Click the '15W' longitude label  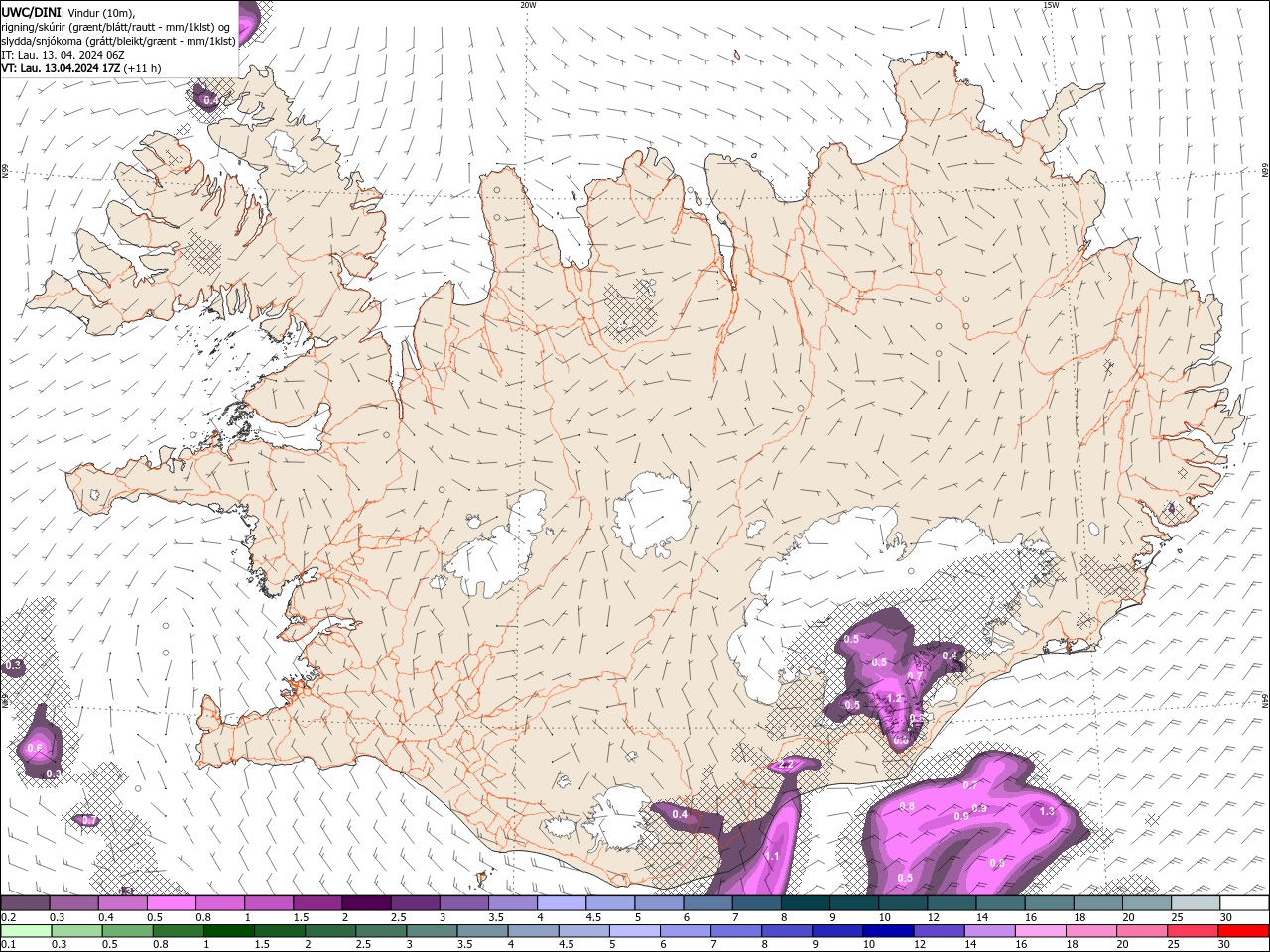click(1050, 5)
